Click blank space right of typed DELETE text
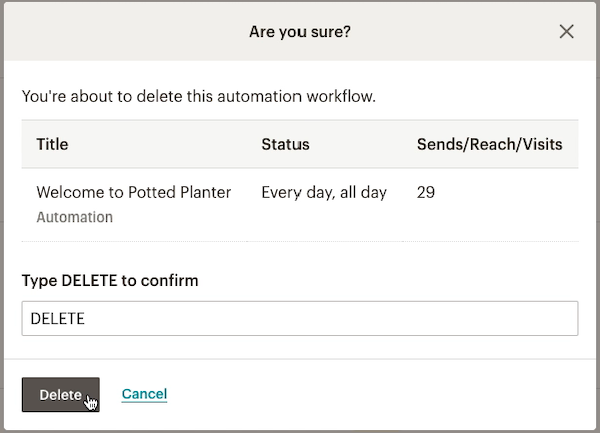Viewport: 600px width, 433px height. 350,319
